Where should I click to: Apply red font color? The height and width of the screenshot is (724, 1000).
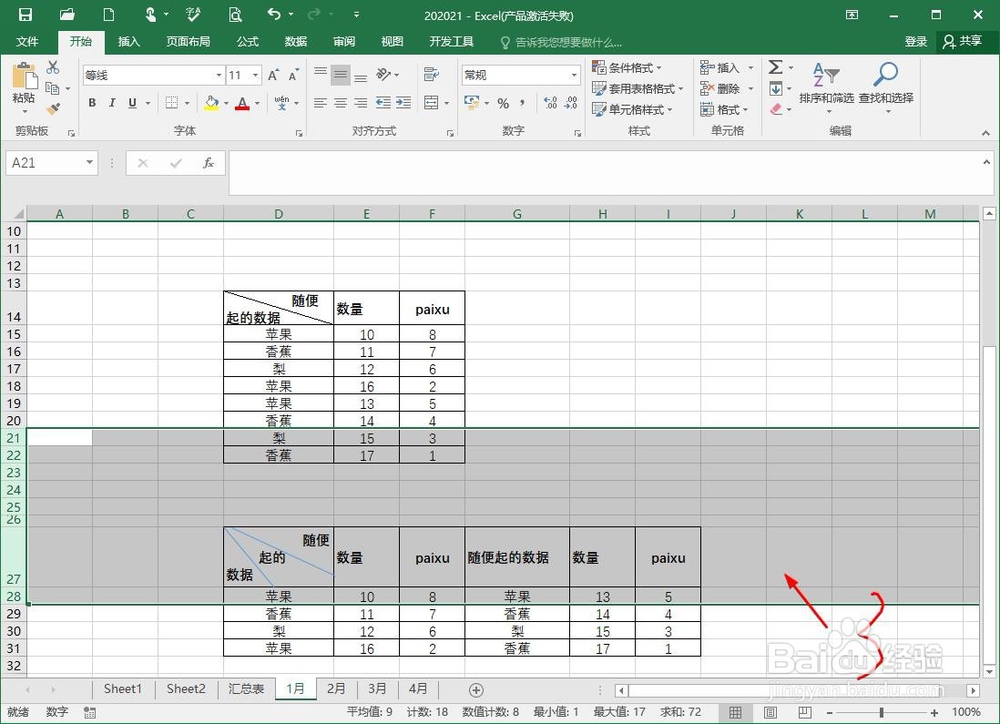(242, 103)
